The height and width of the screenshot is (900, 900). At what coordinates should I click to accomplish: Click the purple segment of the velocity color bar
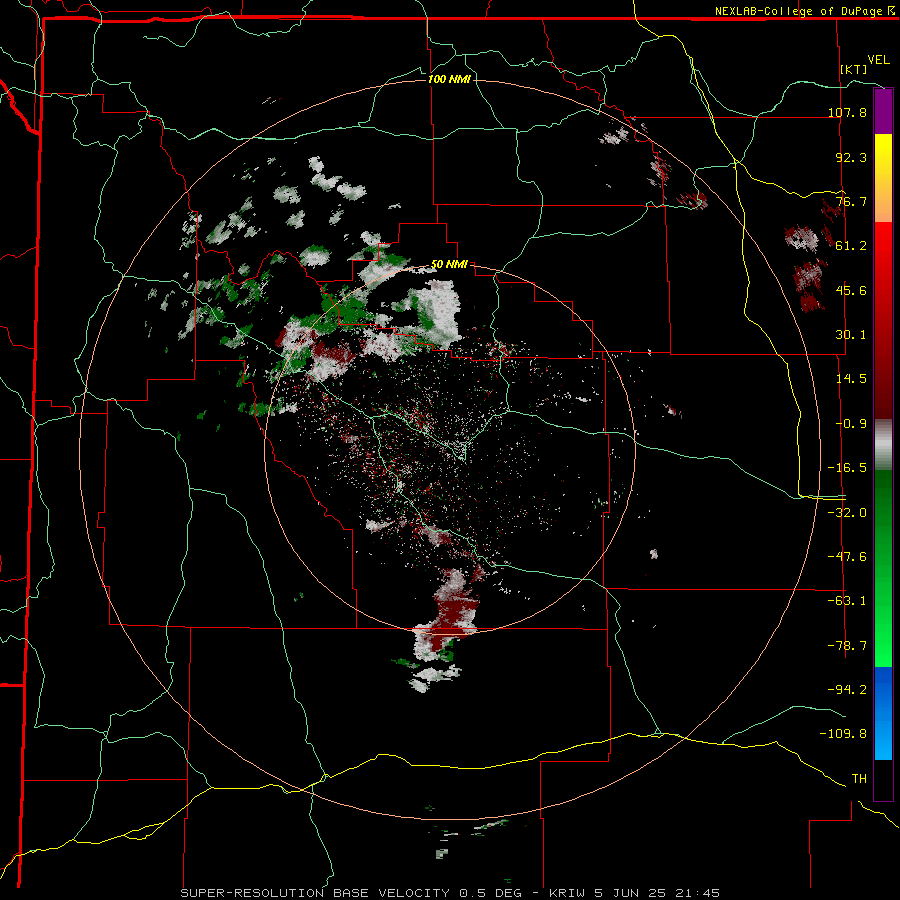click(883, 111)
